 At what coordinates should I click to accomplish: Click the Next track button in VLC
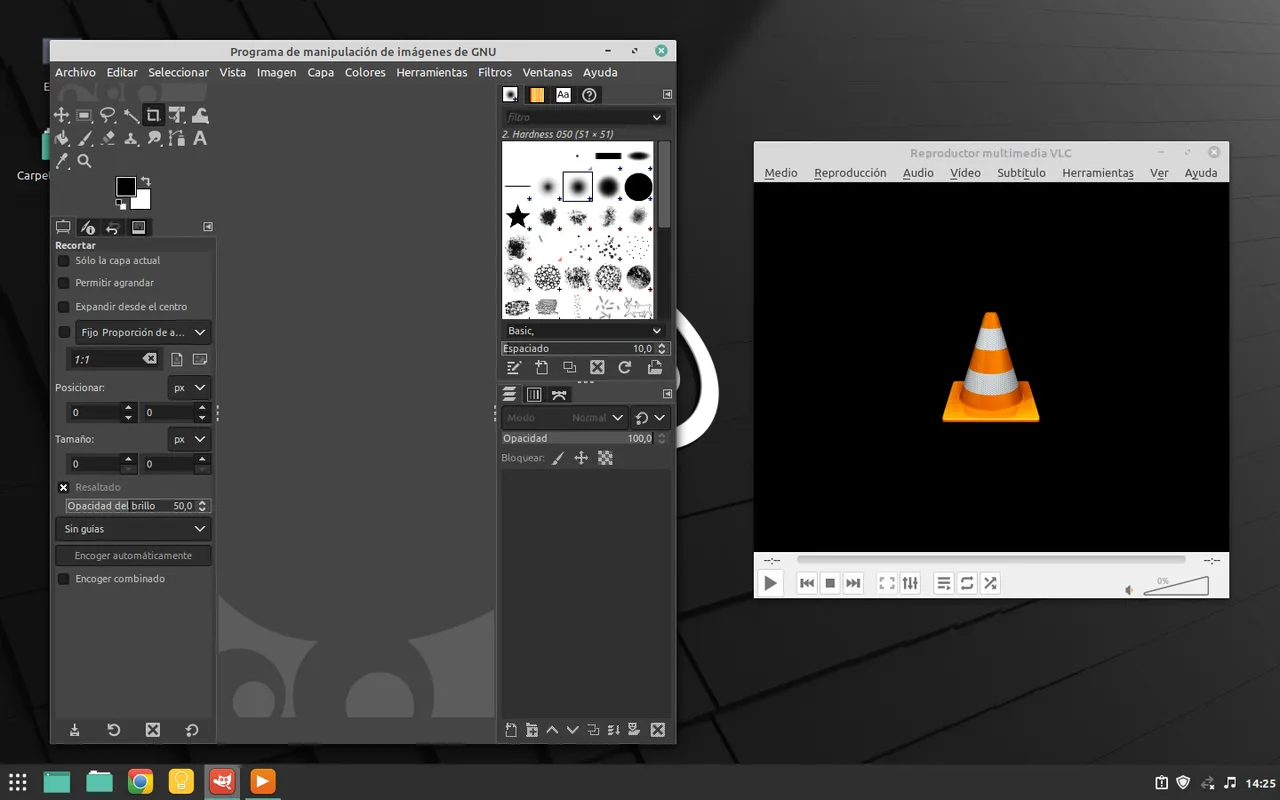pyautogui.click(x=853, y=583)
